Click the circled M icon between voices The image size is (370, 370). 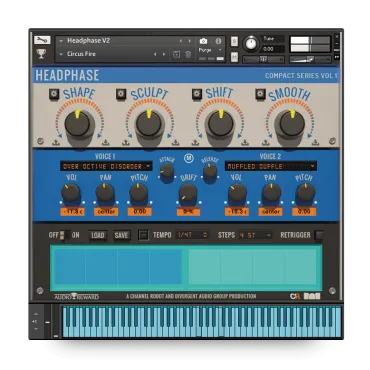click(189, 158)
